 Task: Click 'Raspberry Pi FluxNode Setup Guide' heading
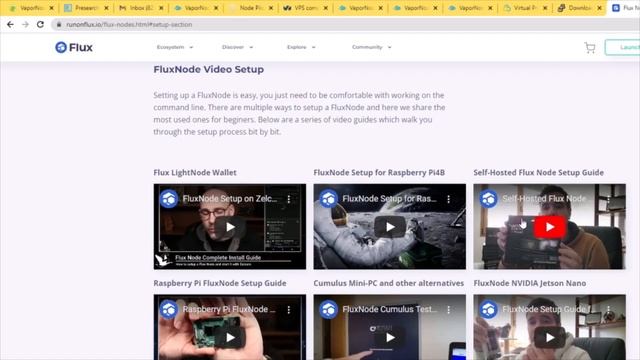(x=220, y=283)
